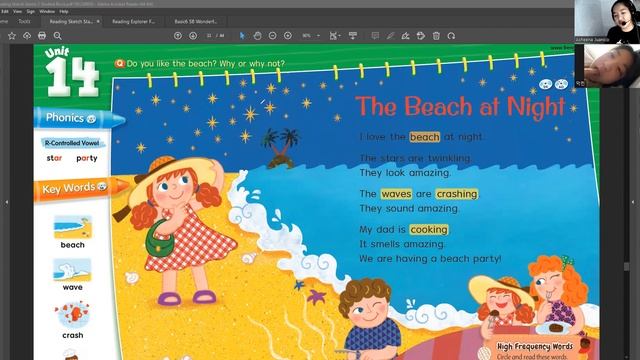Viewport: 640px width, 360px height.
Task: Select the video tile with name caption
Action: click(x=607, y=22)
